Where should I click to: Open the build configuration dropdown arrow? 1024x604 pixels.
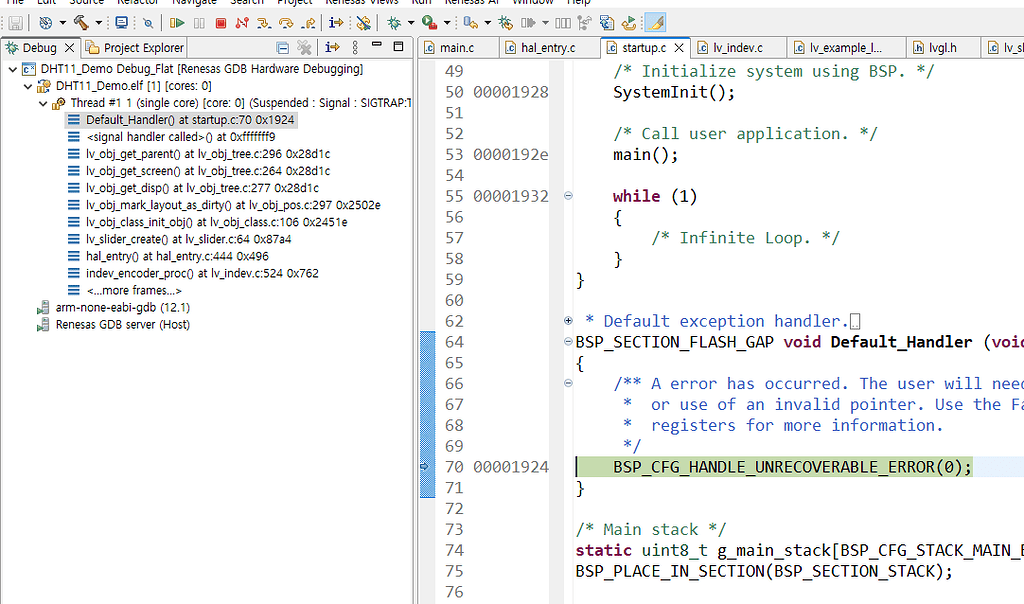63,23
